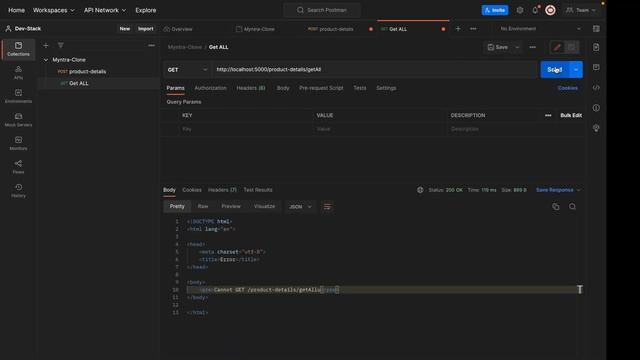Click the network globe icon beside Status

point(420,190)
